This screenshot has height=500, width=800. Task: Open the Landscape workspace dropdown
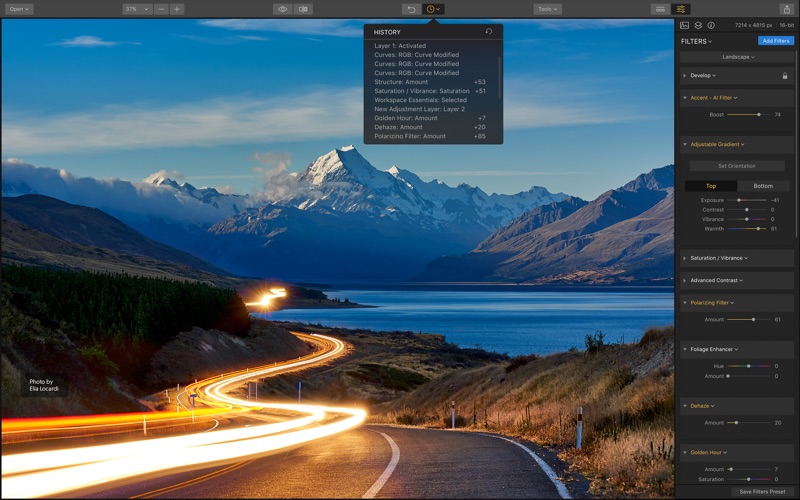(738, 57)
